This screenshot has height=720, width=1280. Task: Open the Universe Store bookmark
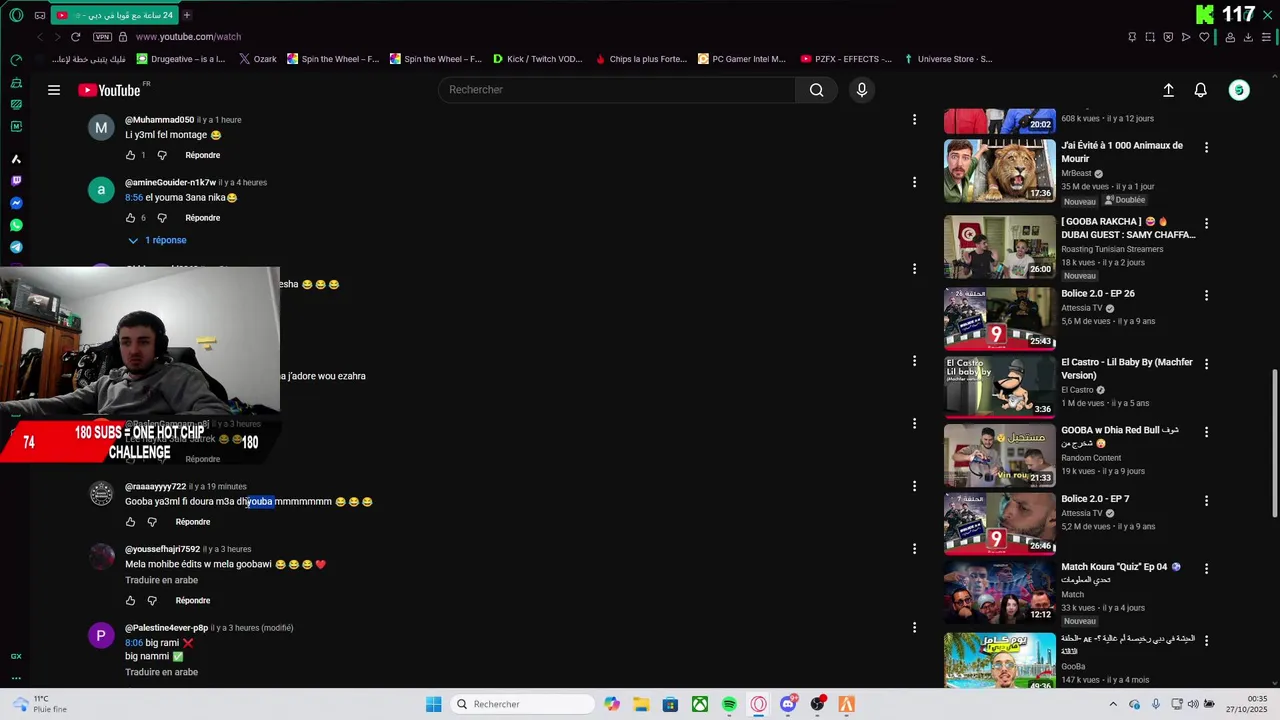click(x=948, y=59)
